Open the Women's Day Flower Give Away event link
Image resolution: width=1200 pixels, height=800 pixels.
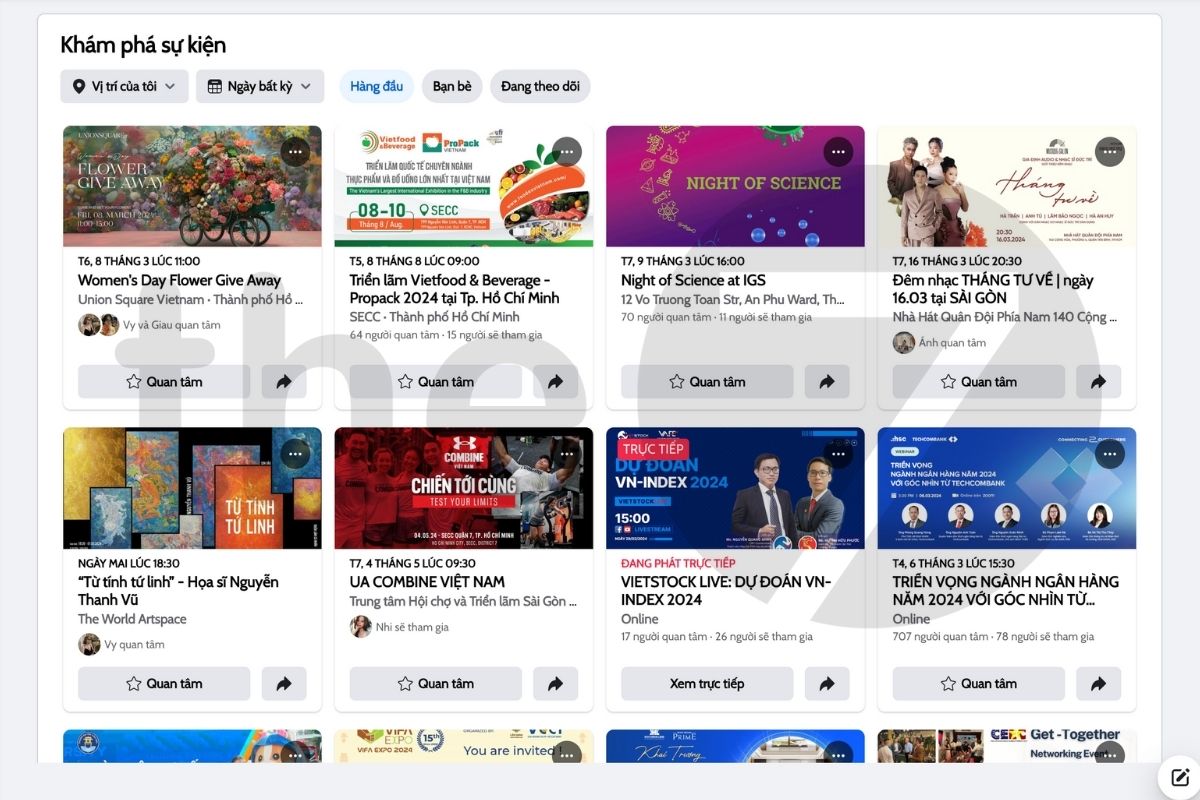point(180,280)
